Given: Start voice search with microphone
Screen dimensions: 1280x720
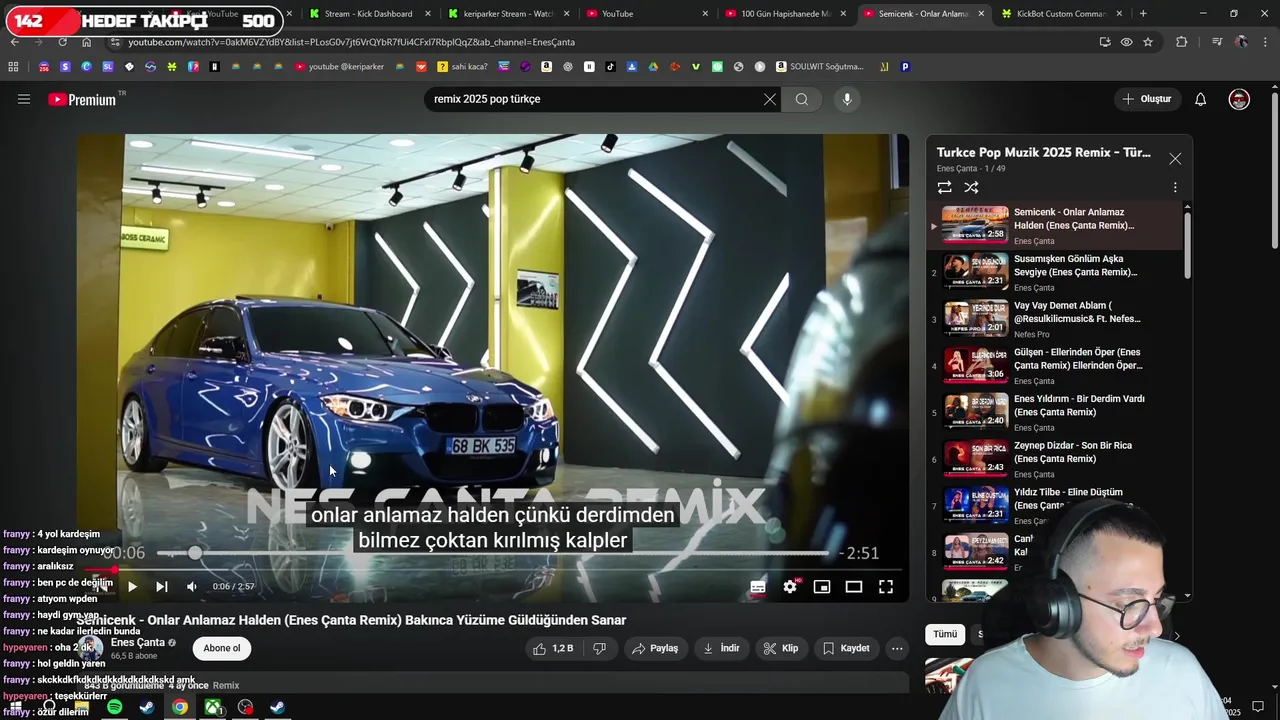Looking at the screenshot, I should 847,99.
